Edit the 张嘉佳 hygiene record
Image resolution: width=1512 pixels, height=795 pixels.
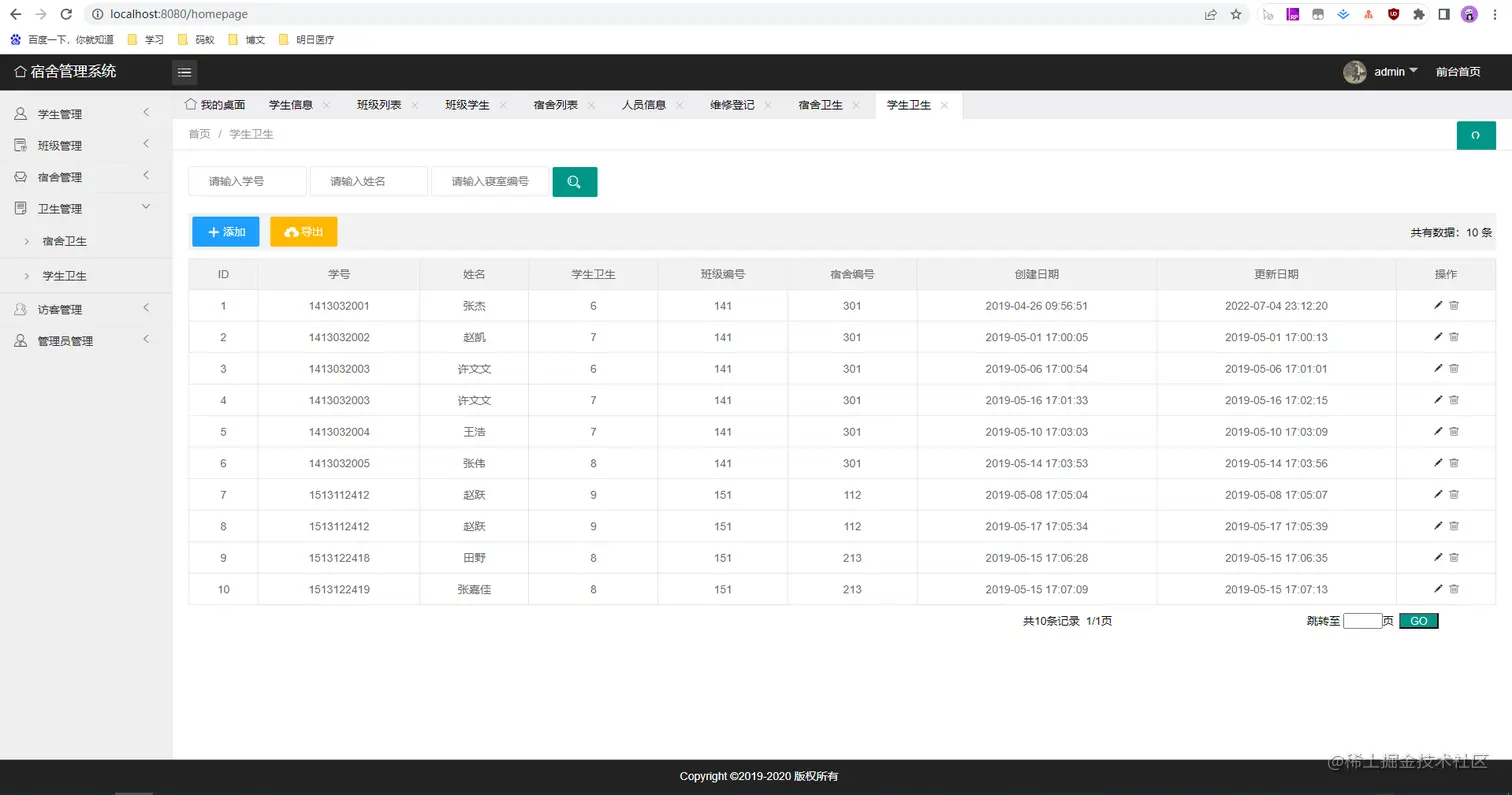(1438, 589)
